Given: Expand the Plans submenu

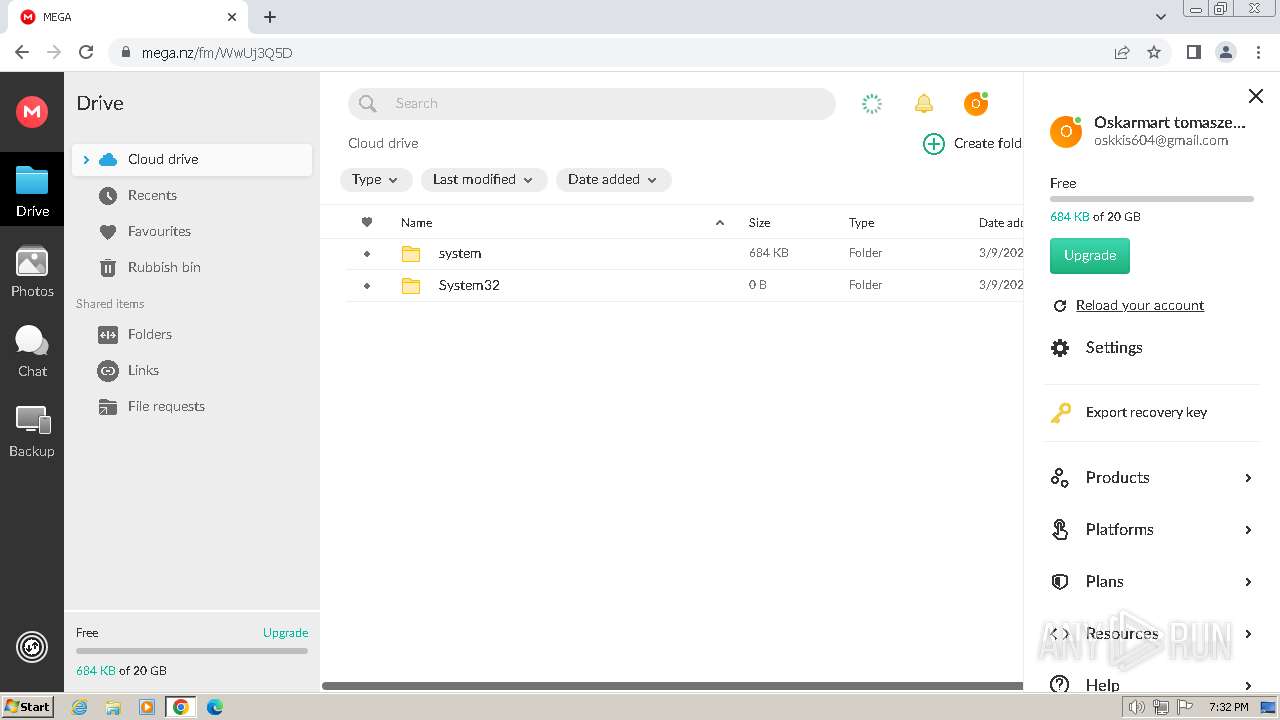Looking at the screenshot, I should point(1248,582).
